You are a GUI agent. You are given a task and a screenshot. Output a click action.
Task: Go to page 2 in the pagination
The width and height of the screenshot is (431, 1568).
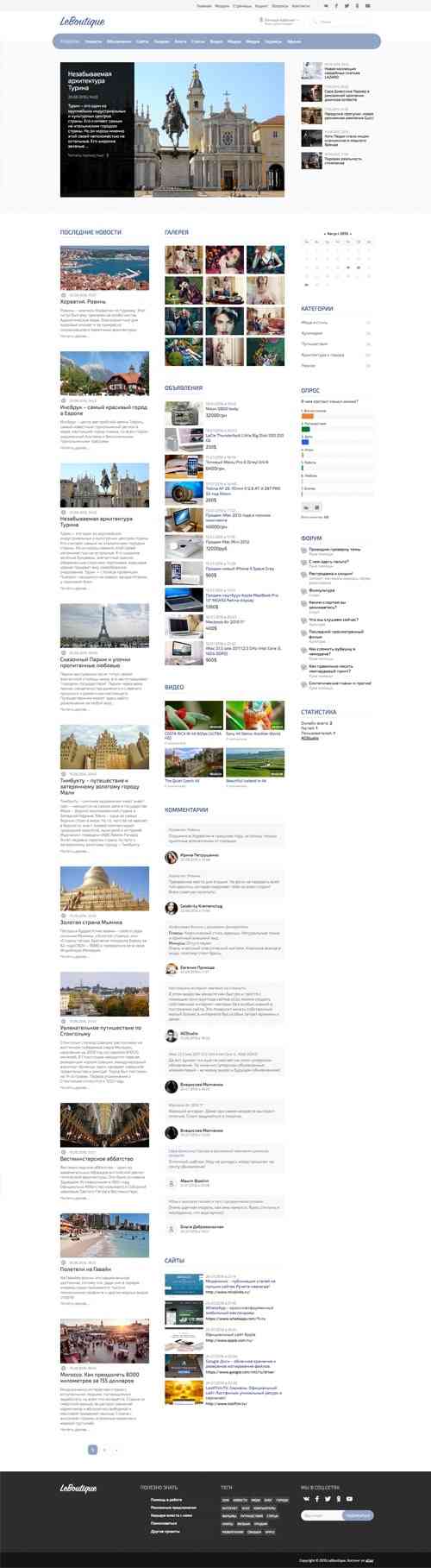tap(104, 1450)
